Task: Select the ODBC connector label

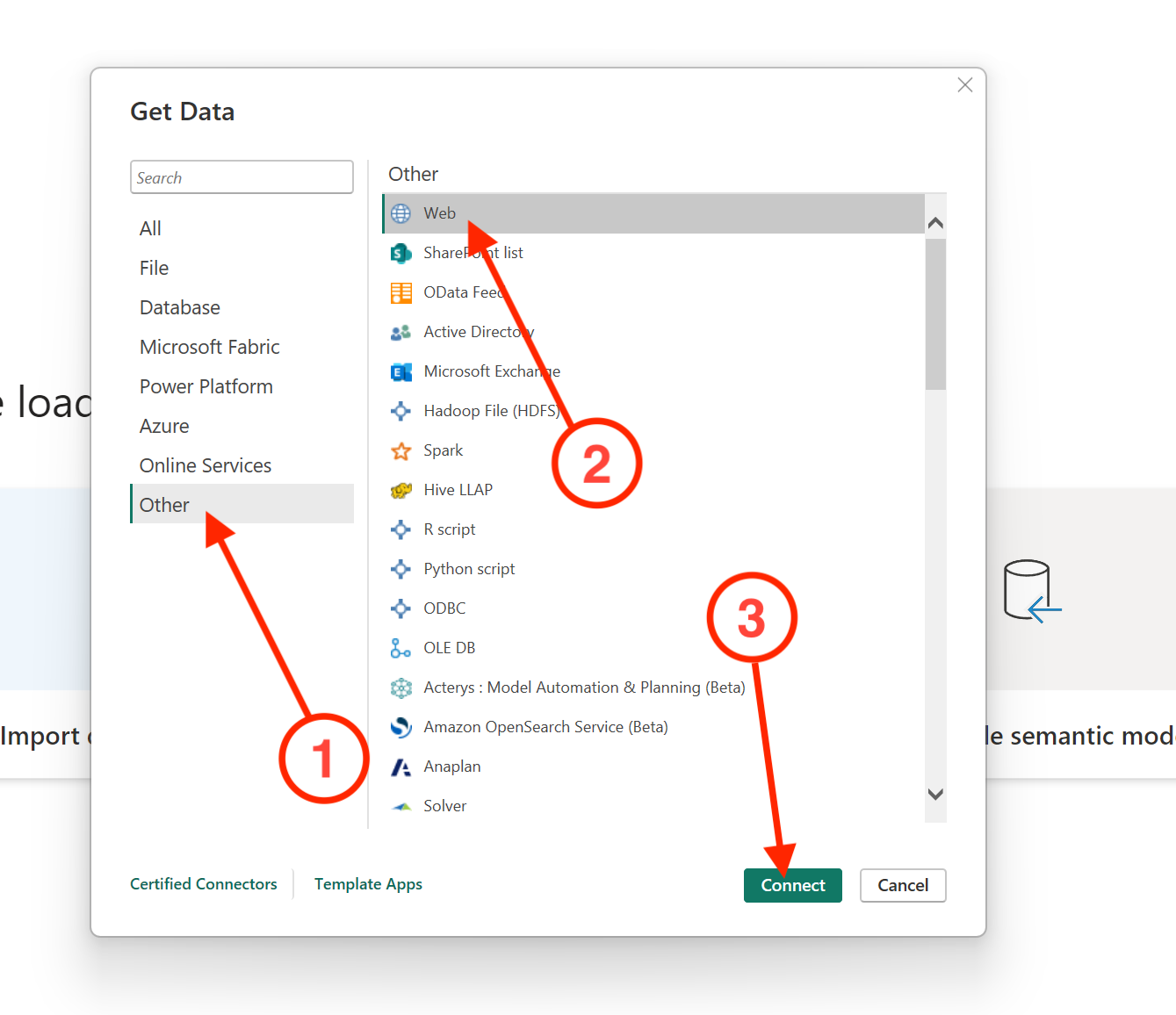Action: point(444,608)
